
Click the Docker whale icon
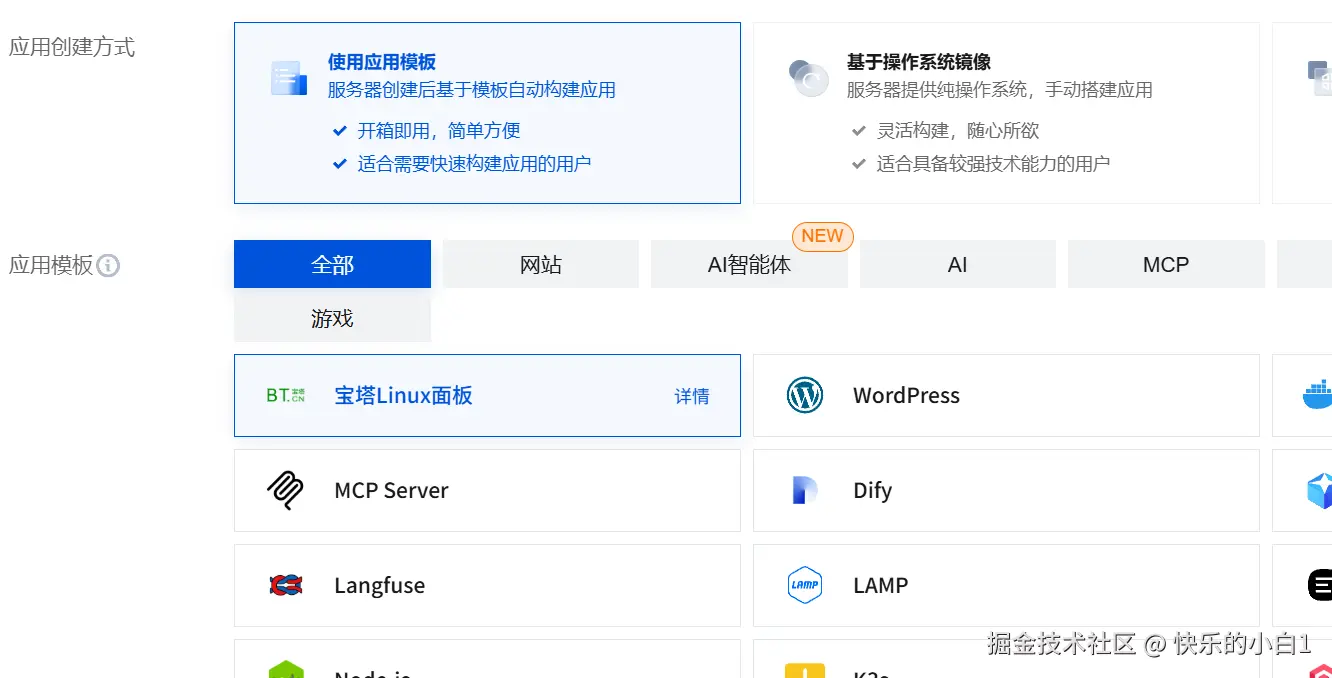click(x=1318, y=395)
